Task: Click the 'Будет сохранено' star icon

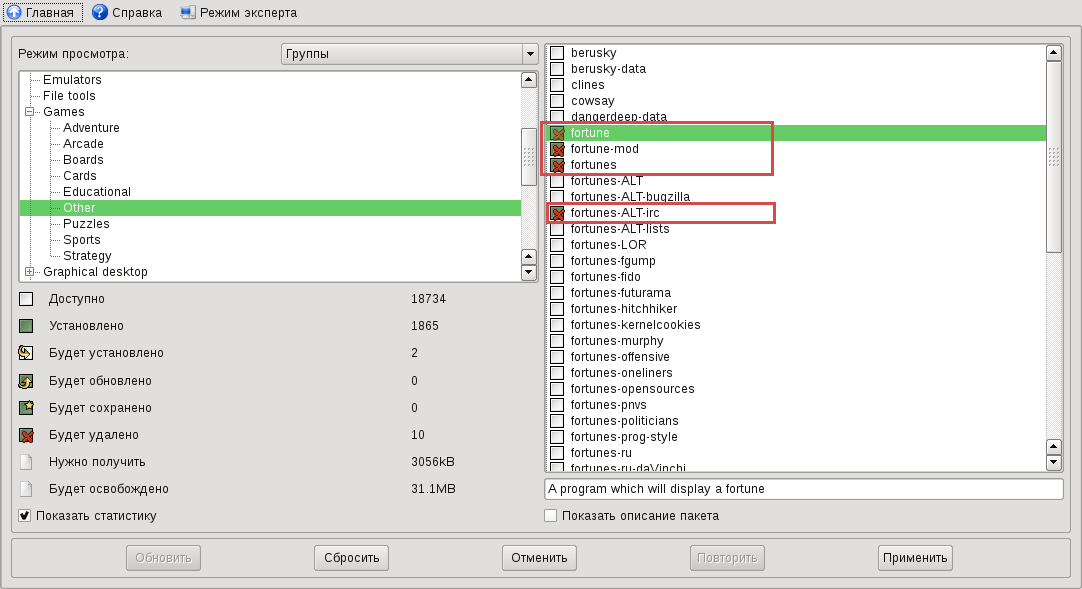Action: [26, 408]
